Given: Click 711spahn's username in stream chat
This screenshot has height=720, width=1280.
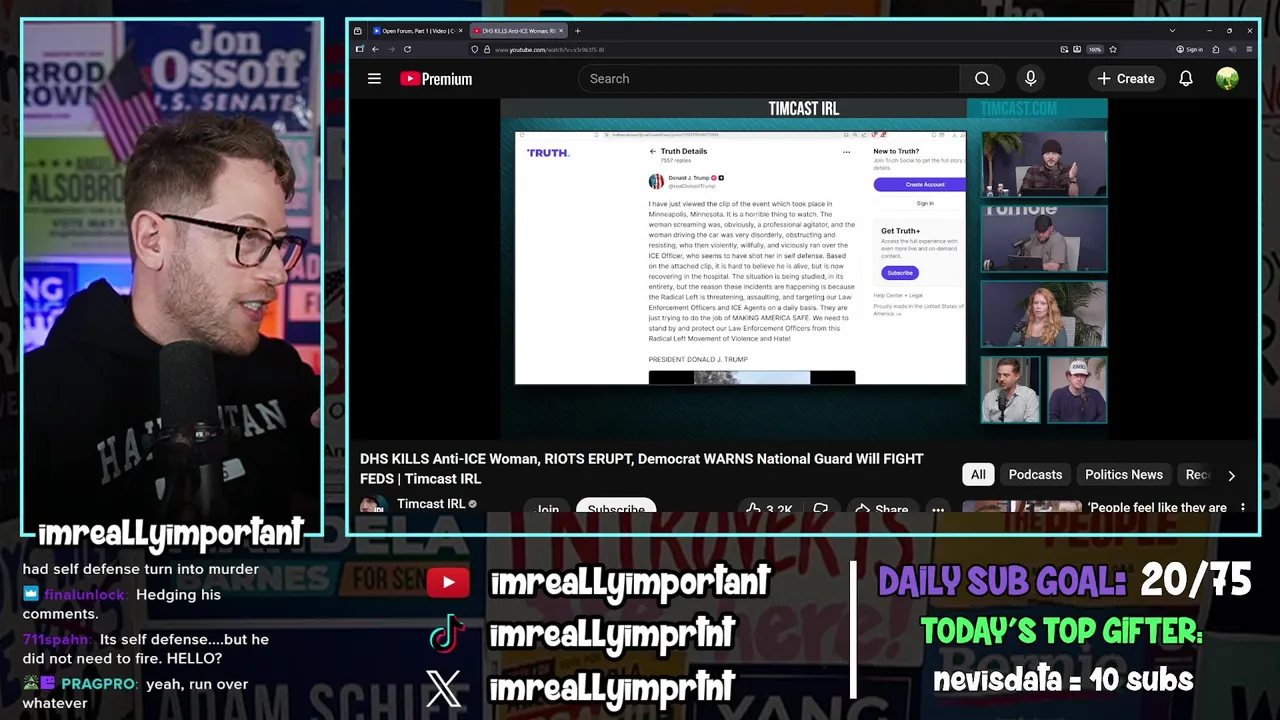Looking at the screenshot, I should pos(58,639).
